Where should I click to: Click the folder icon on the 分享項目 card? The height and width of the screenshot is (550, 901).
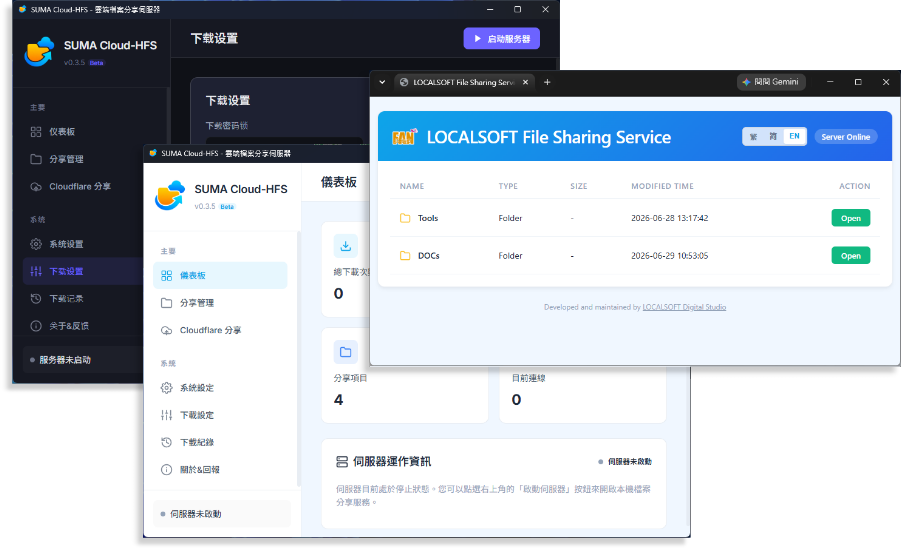pos(345,352)
